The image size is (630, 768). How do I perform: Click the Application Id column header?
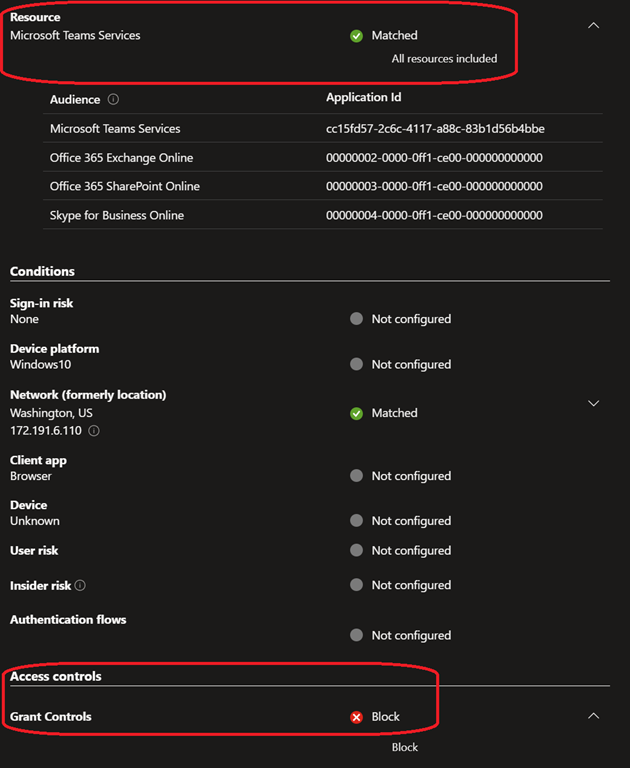pos(370,98)
